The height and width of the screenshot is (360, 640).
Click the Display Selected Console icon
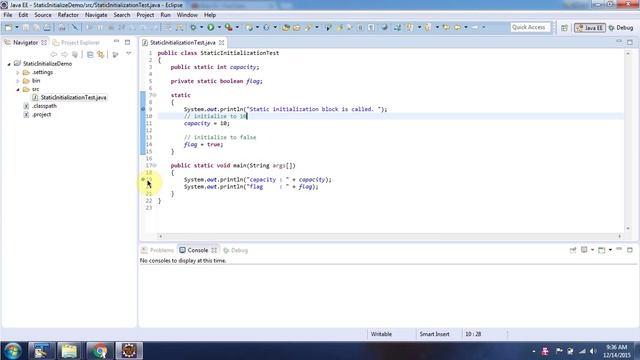584,250
